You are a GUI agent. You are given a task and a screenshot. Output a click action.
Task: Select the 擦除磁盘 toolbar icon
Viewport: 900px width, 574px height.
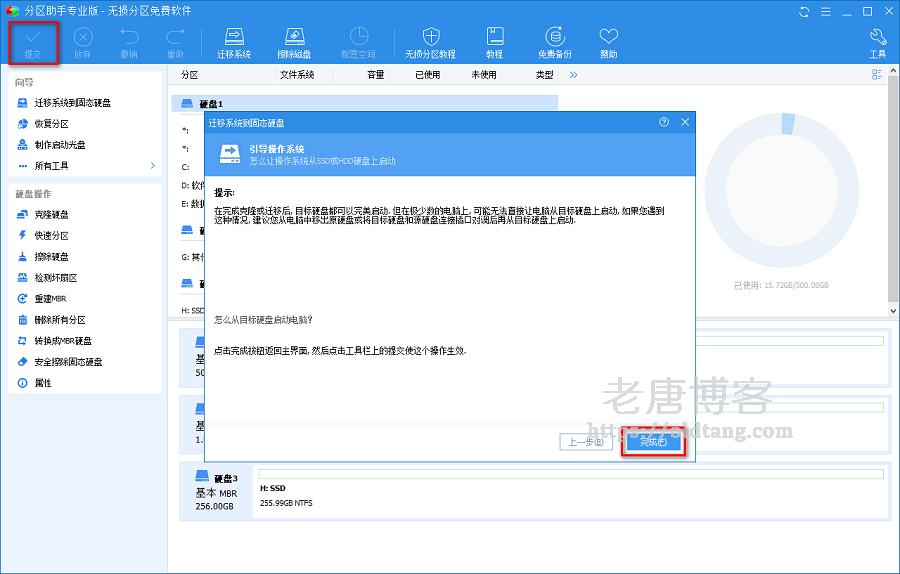coord(295,41)
